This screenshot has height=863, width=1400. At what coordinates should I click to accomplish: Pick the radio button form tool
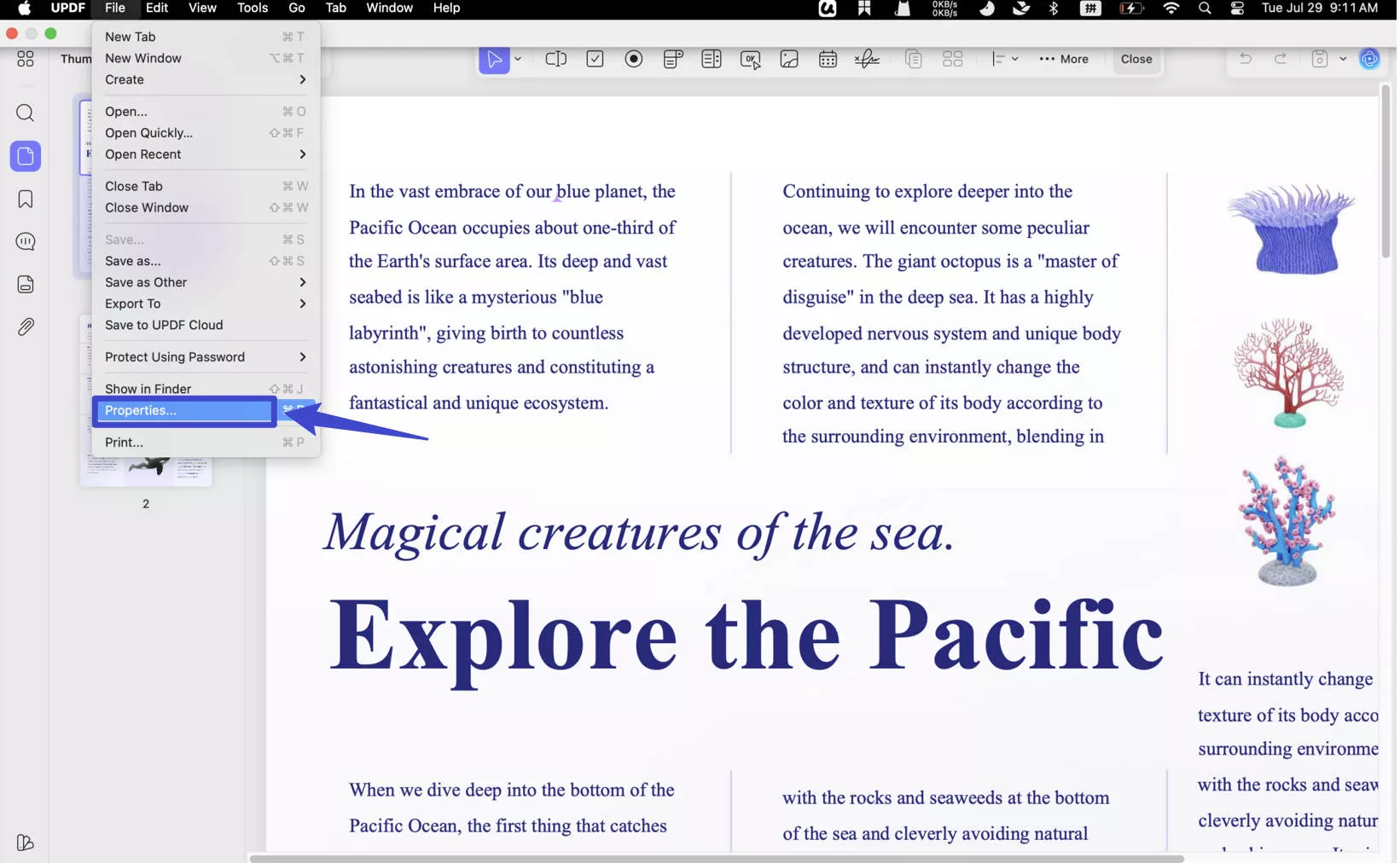point(633,59)
